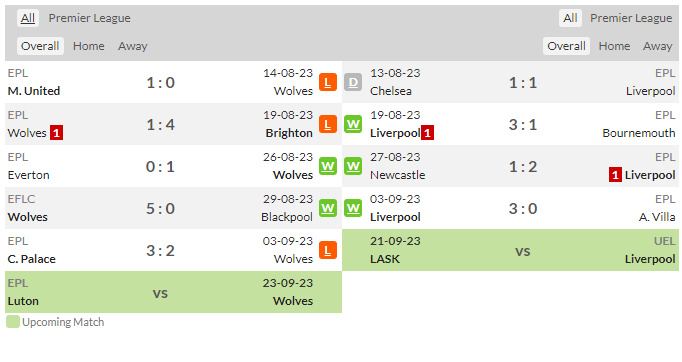Click the W badge next to Newcastle
The image size is (682, 362).
click(x=353, y=166)
